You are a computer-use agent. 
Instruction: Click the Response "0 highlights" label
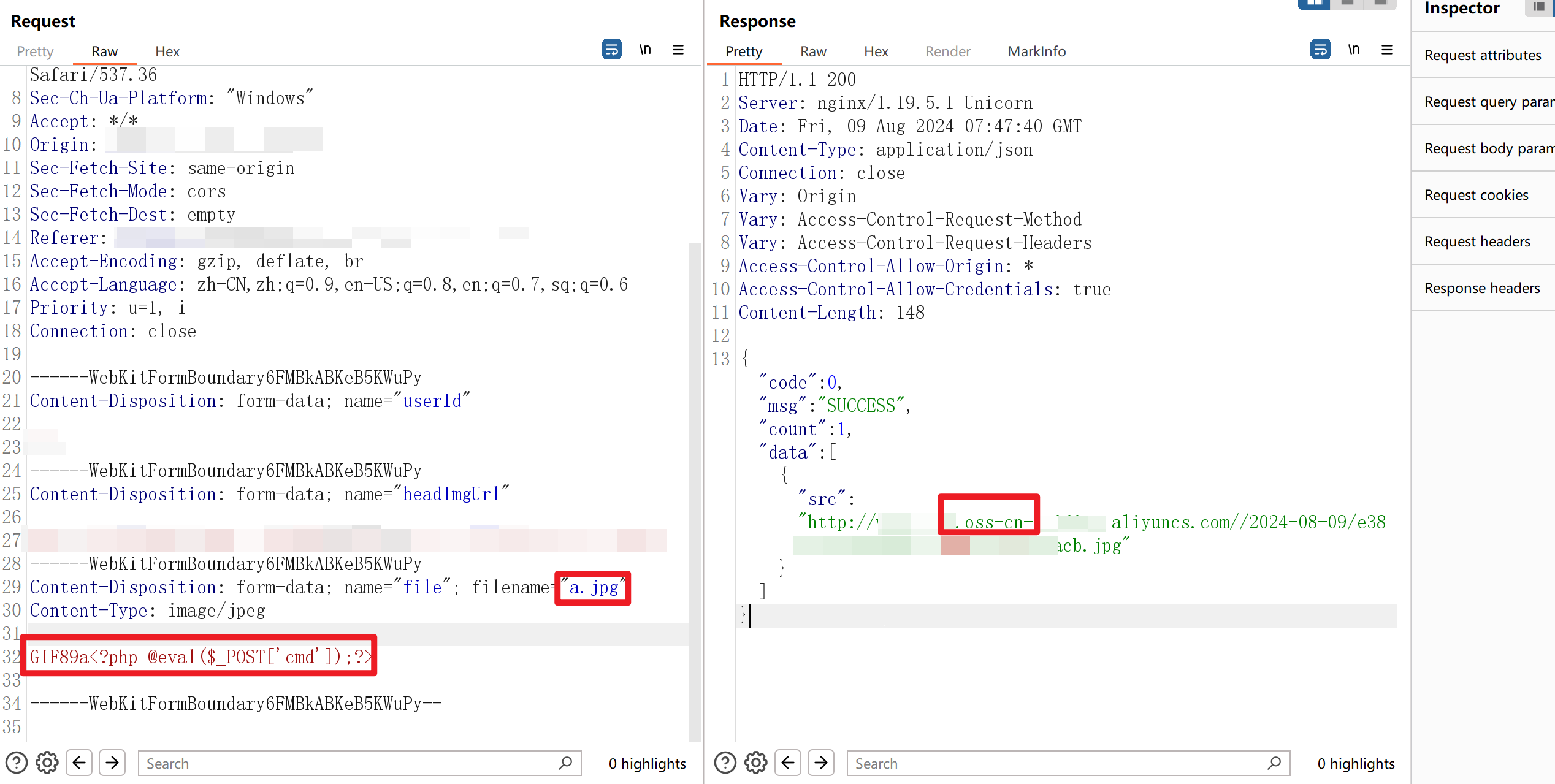1356,763
